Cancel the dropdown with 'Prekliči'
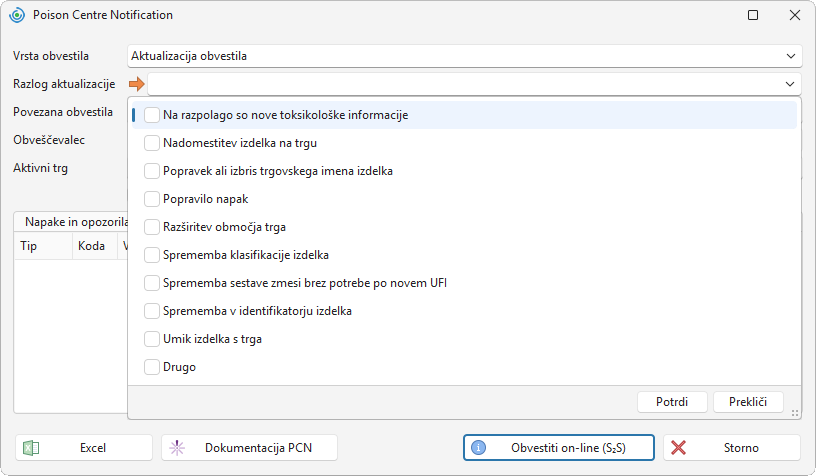 (748, 402)
